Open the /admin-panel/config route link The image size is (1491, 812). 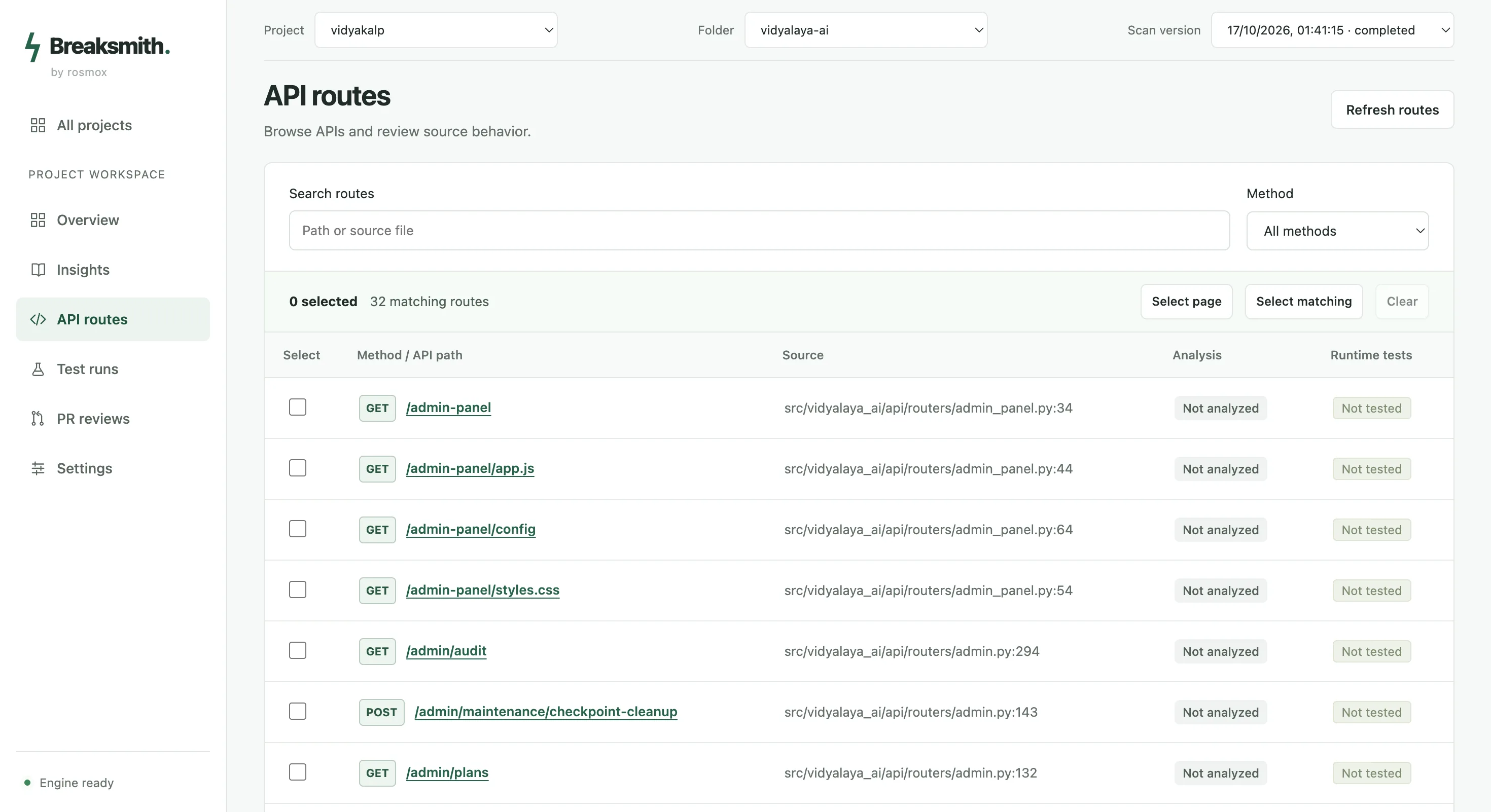click(x=471, y=530)
